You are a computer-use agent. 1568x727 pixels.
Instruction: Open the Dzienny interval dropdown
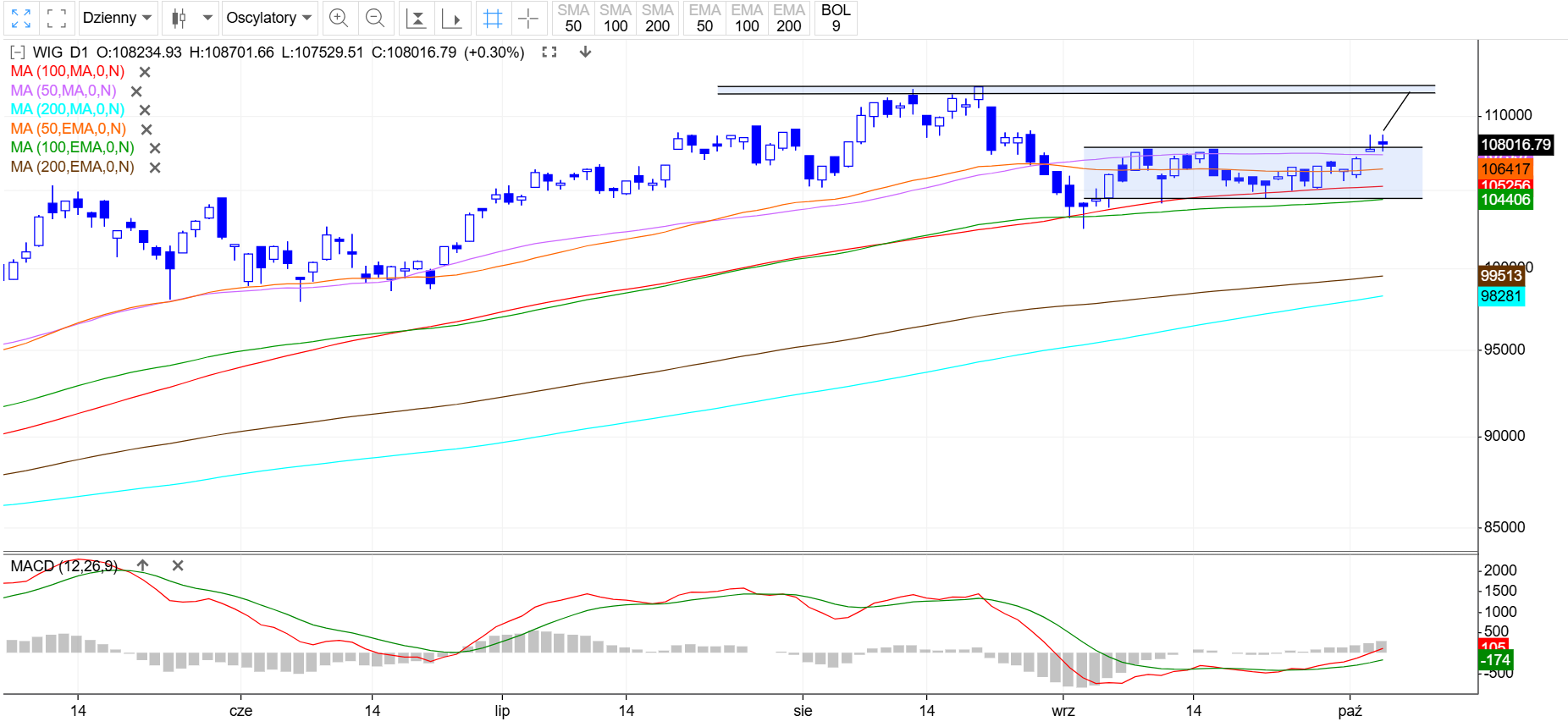117,18
